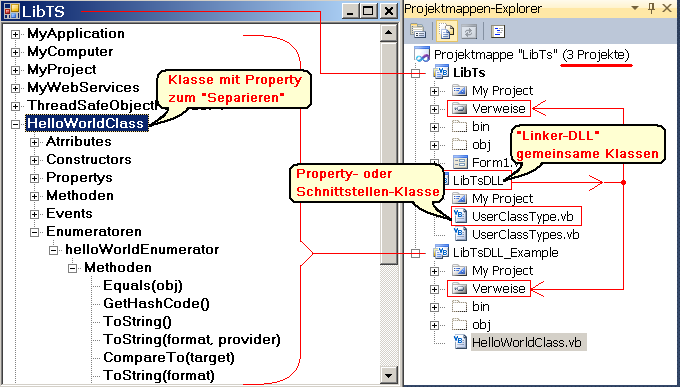Select the Constructors tree node
Screen dimensions: 680x387
(88, 160)
